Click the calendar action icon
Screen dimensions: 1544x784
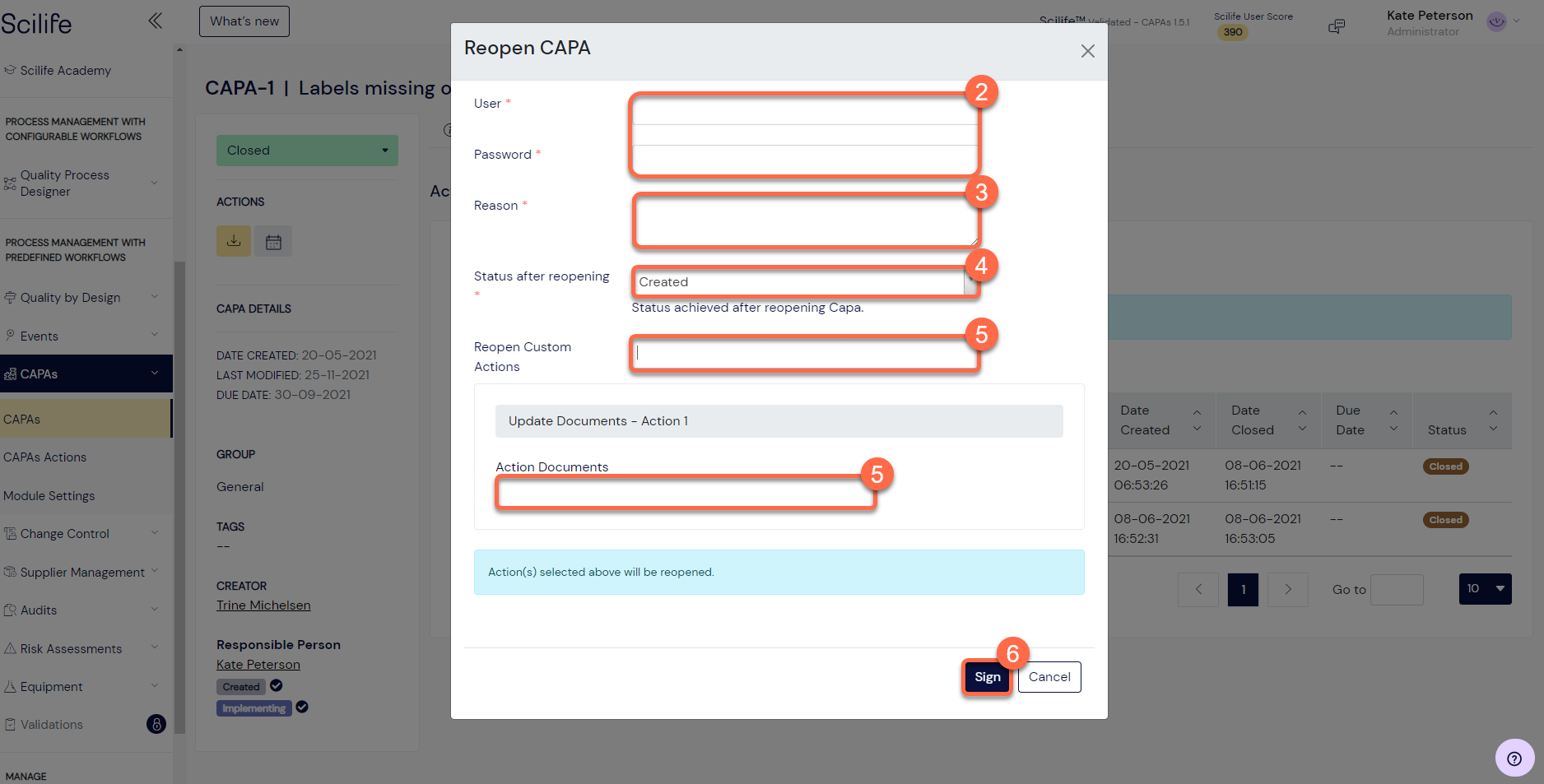pyautogui.click(x=273, y=241)
